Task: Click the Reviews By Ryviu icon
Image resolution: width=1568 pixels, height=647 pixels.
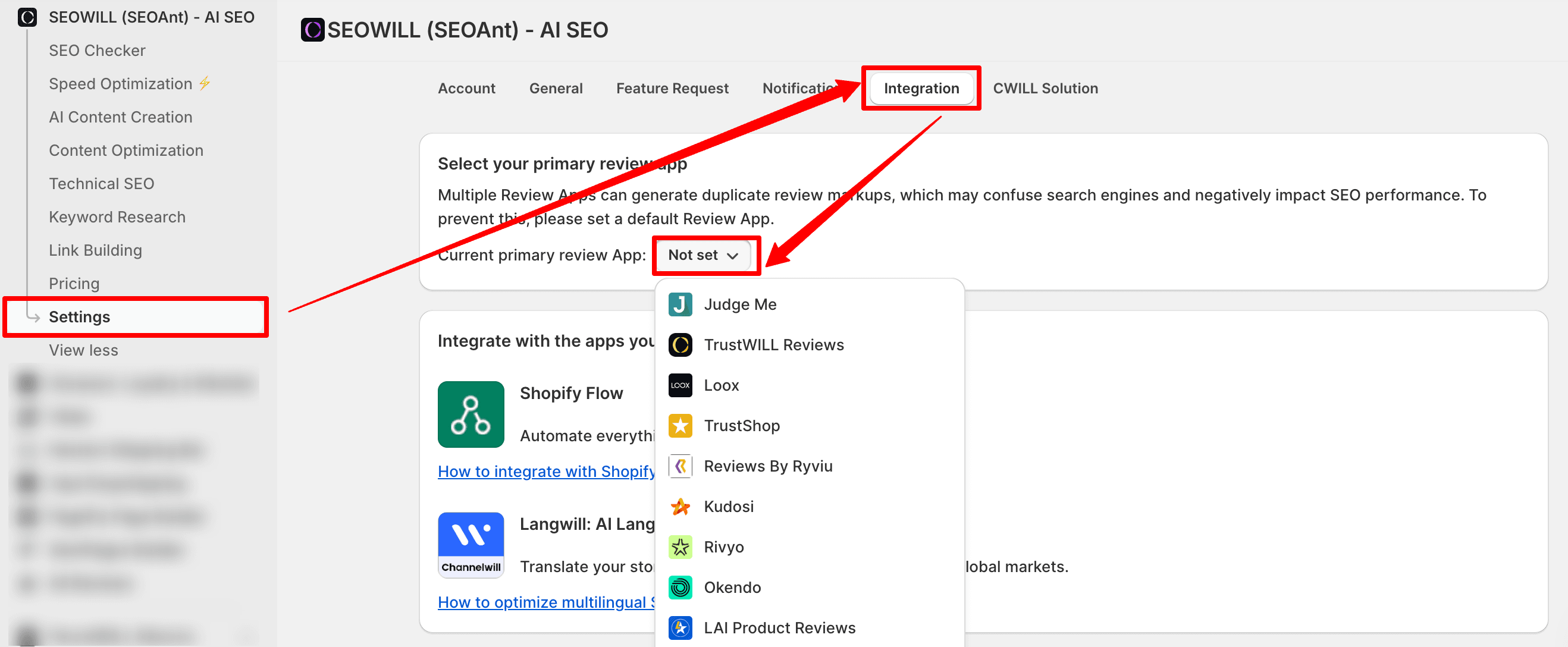Action: 680,466
